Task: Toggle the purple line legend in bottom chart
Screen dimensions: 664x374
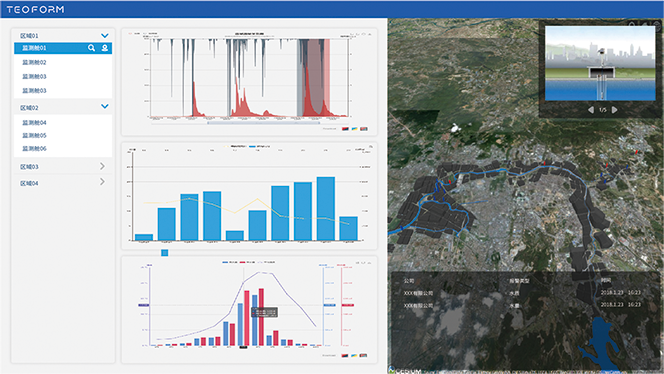Action: (266, 262)
